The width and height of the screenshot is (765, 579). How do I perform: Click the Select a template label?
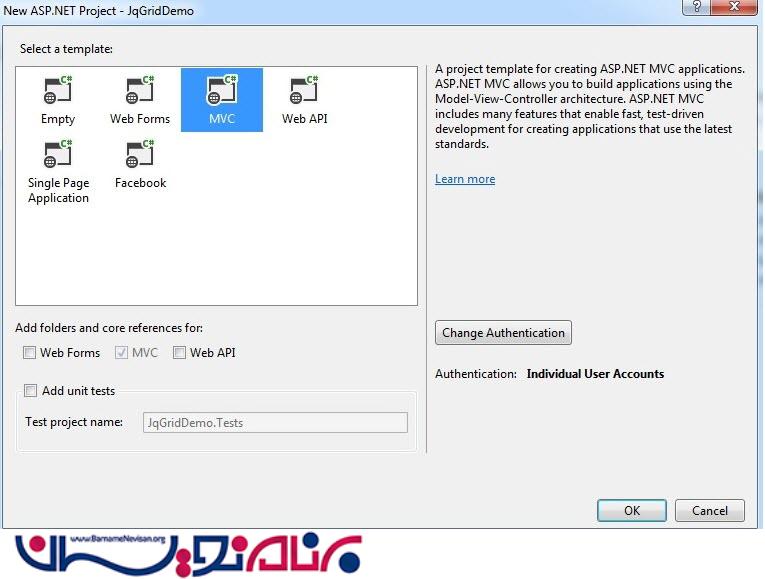(66, 49)
